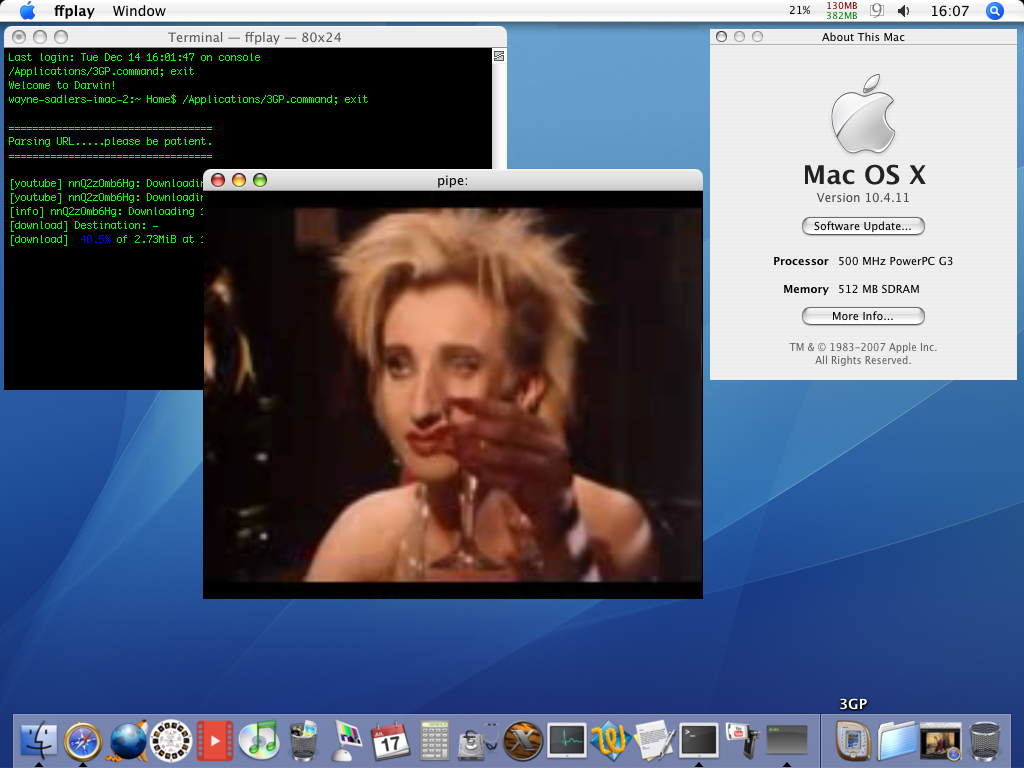Restore the minimized Safari window thumbnail
Image resolution: width=1024 pixels, height=768 pixels.
[941, 741]
